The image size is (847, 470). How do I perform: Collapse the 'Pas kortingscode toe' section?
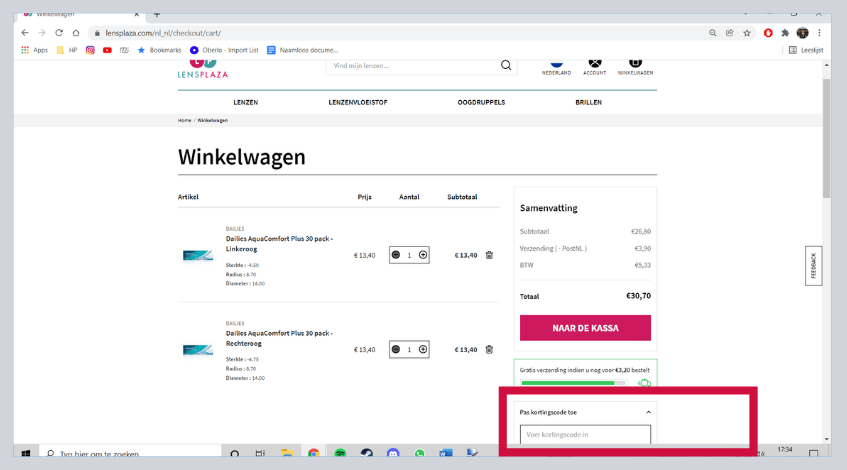(x=649, y=412)
